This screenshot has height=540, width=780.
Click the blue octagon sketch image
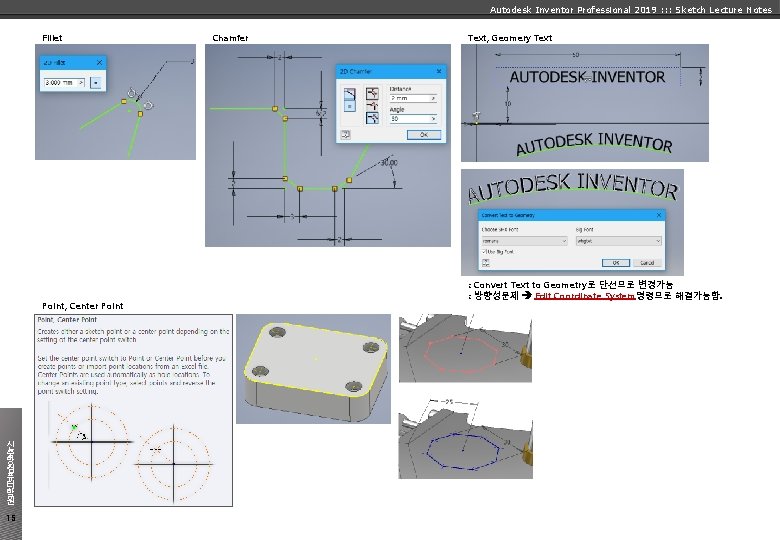point(466,437)
